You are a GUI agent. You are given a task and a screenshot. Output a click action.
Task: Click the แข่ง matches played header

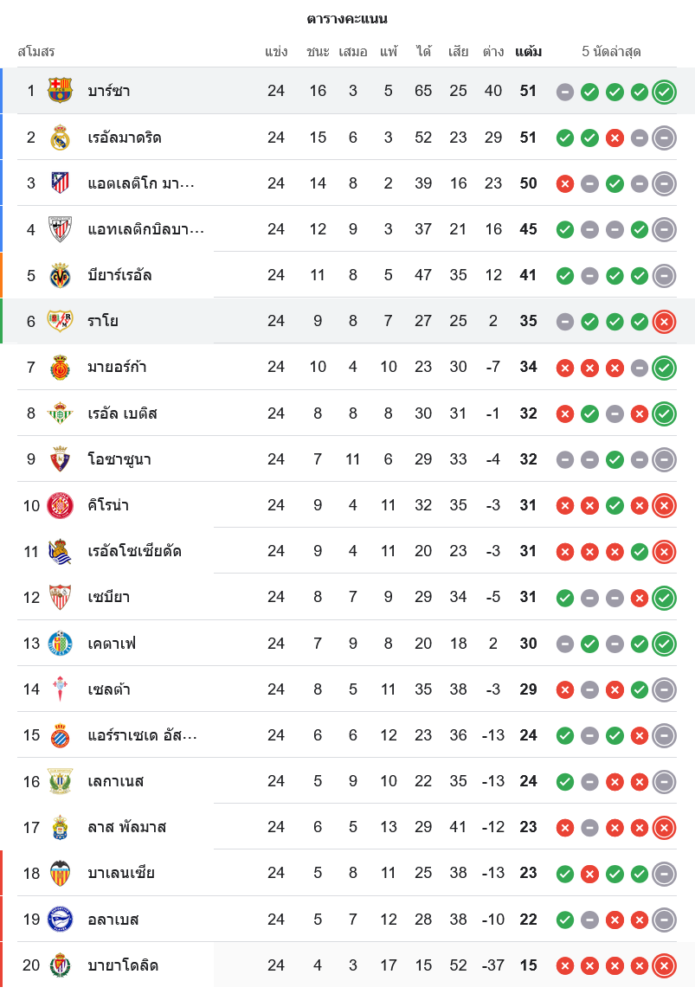(276, 51)
